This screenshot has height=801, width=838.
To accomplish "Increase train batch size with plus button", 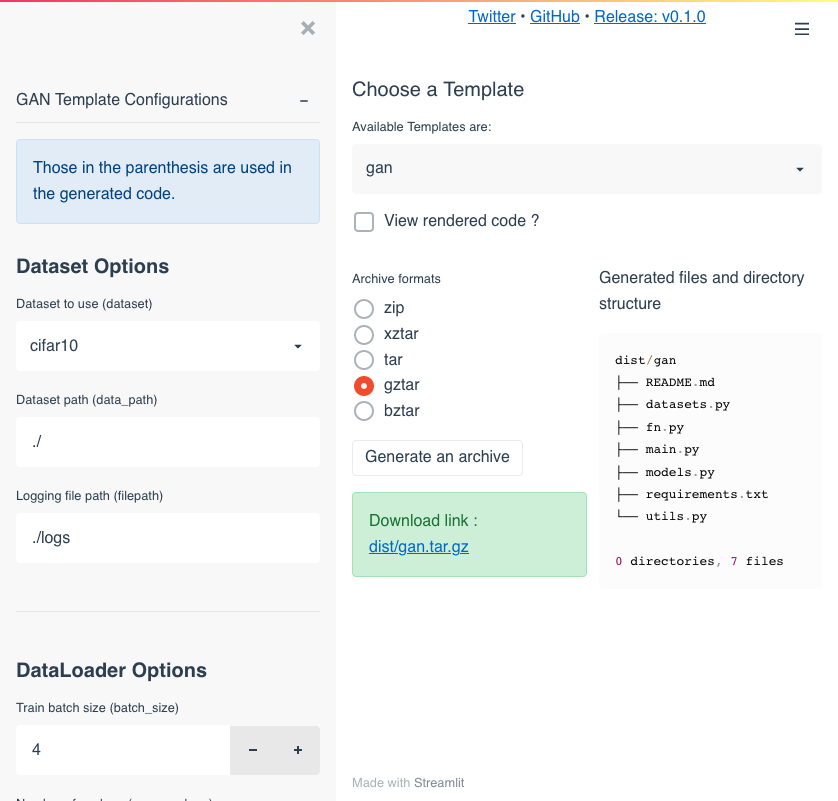I will pyautogui.click(x=298, y=750).
